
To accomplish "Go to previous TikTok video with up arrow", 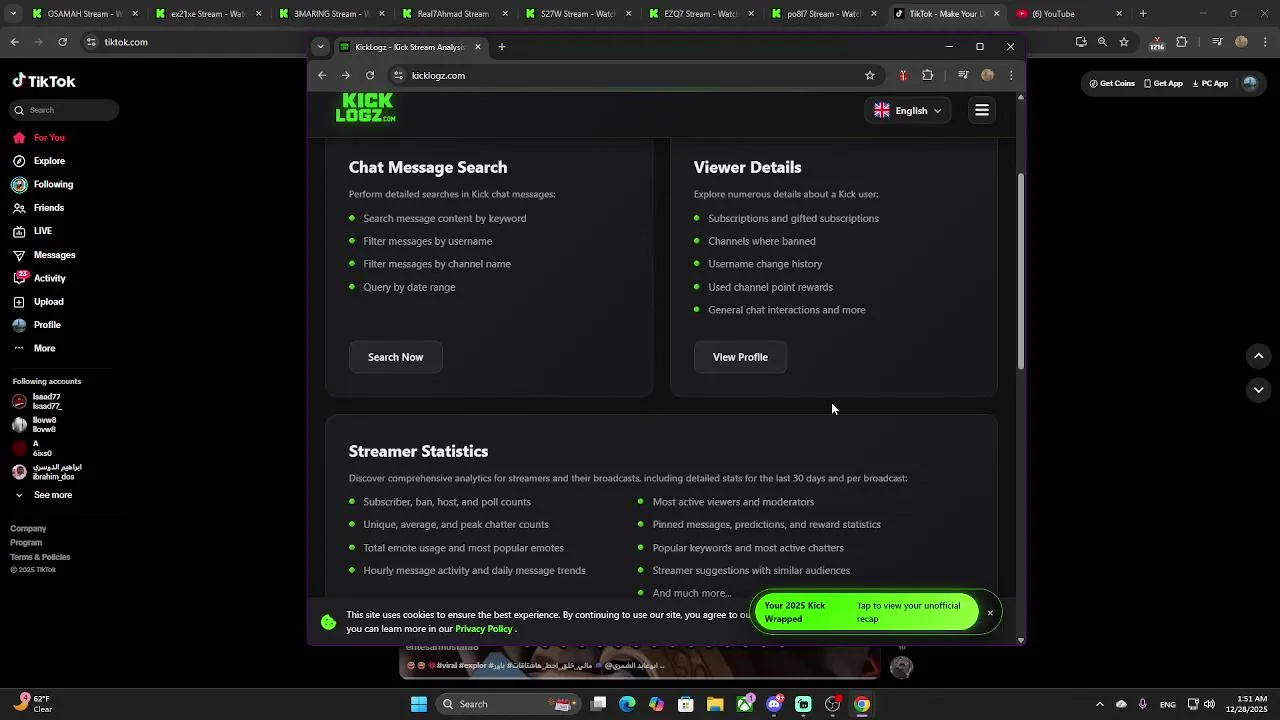I will click(1259, 356).
